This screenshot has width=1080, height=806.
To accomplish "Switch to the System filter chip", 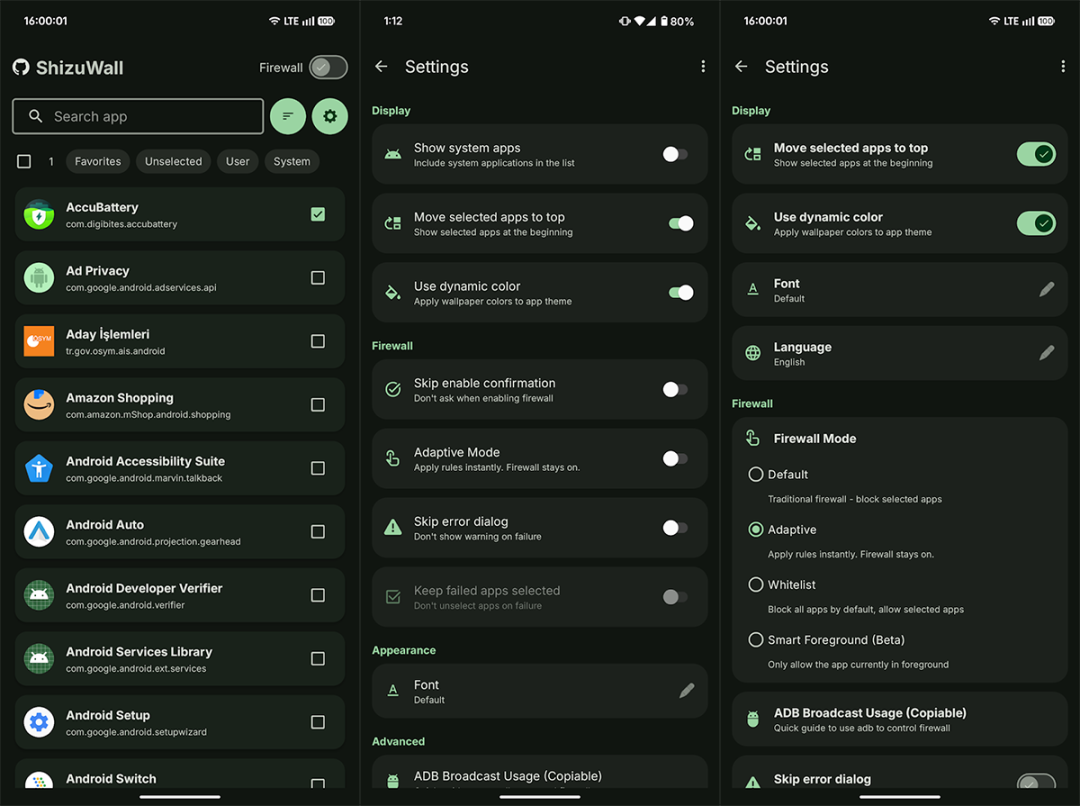I will 292,161.
